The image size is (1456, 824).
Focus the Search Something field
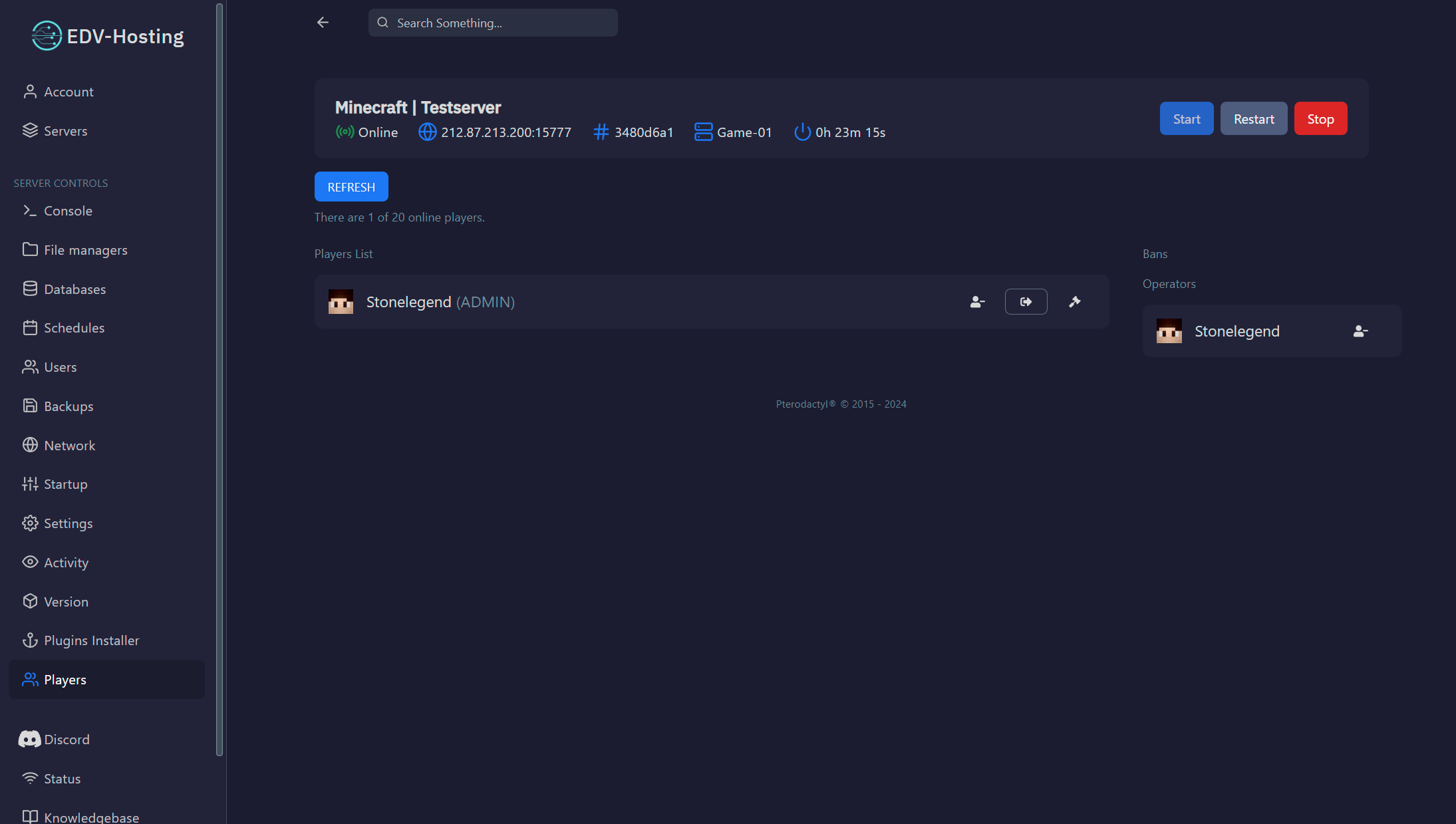[x=493, y=23]
